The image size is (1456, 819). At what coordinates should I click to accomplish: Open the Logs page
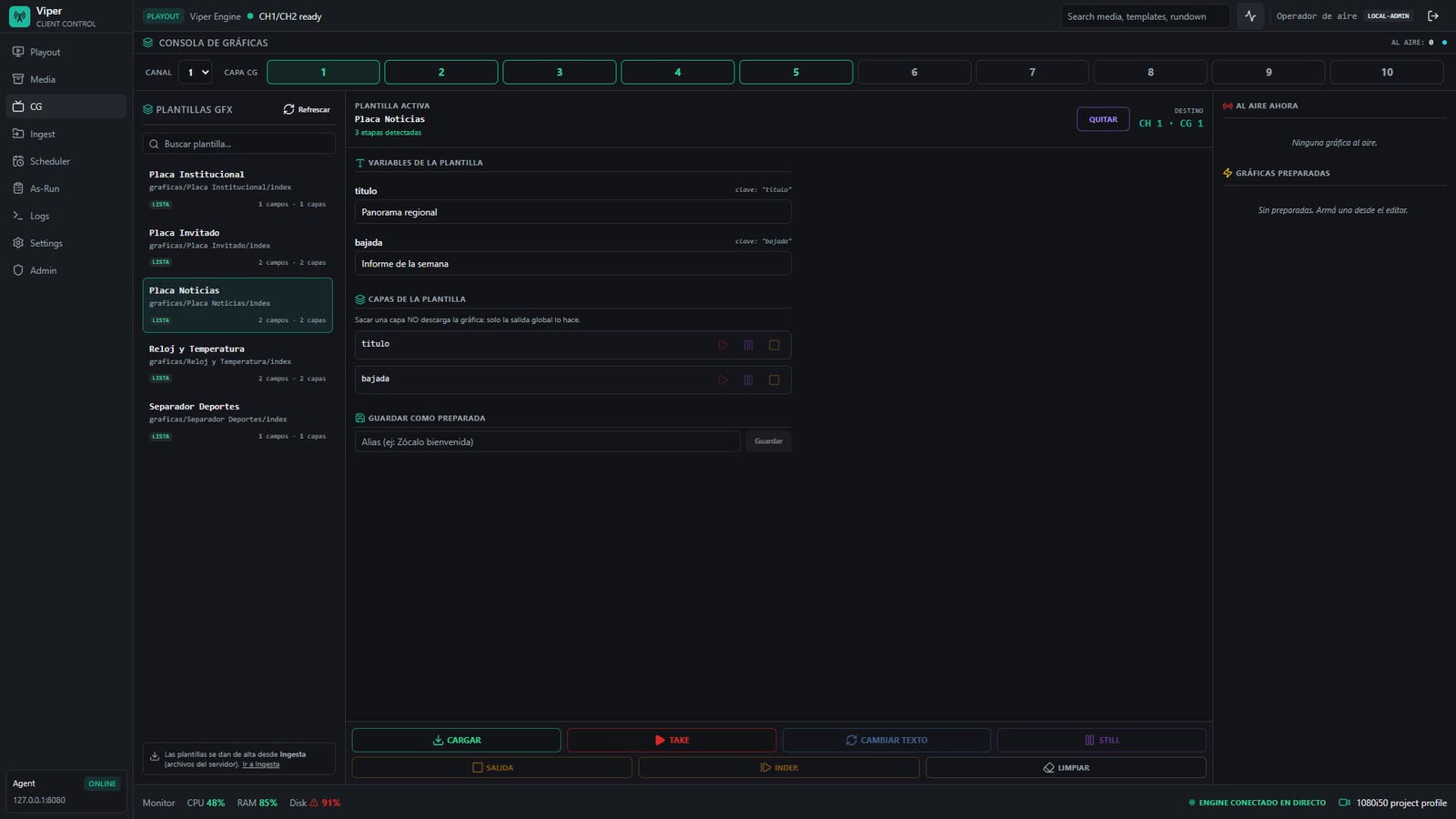pos(66,216)
